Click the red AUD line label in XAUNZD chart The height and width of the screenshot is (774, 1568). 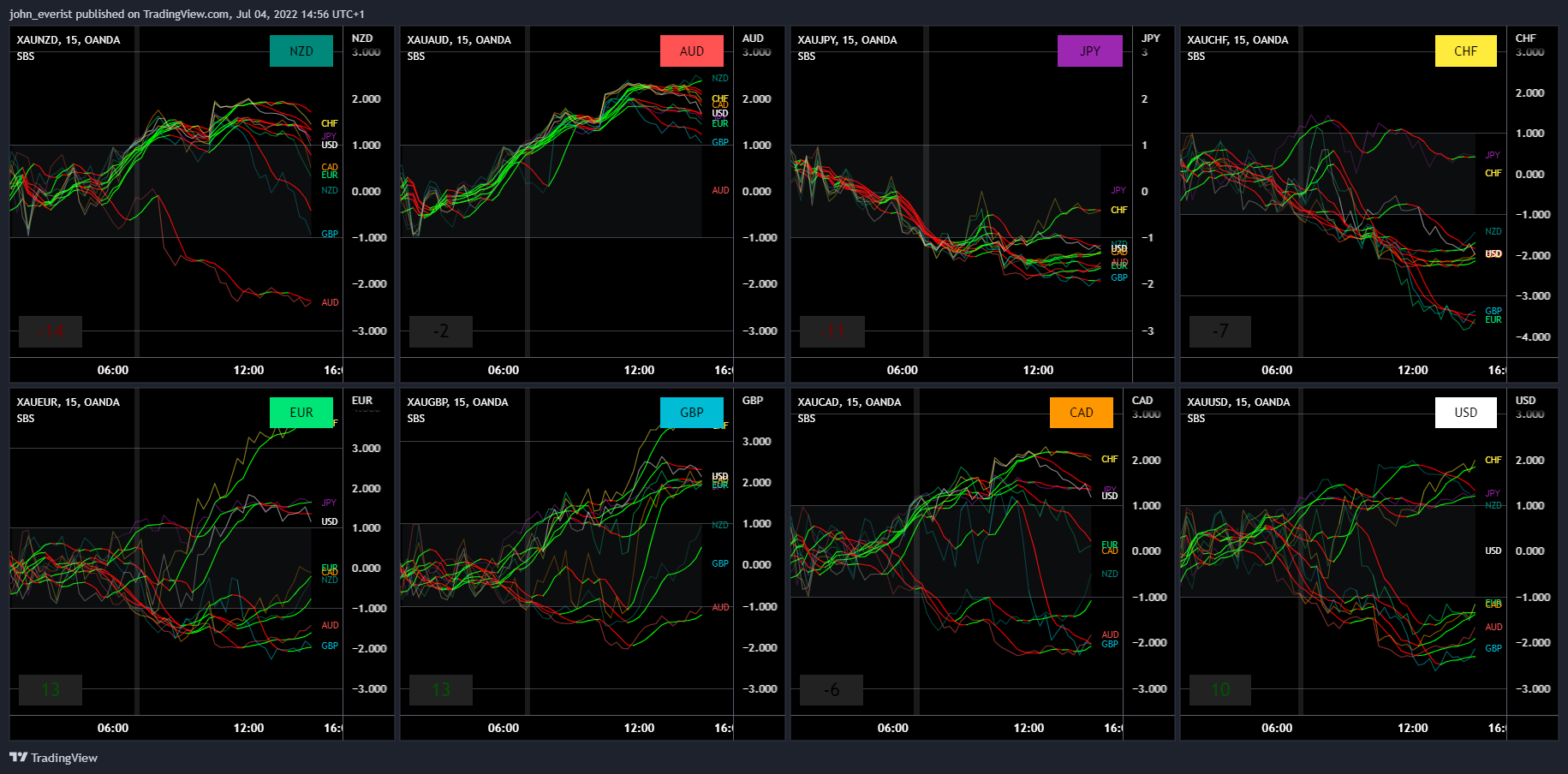pyautogui.click(x=331, y=303)
